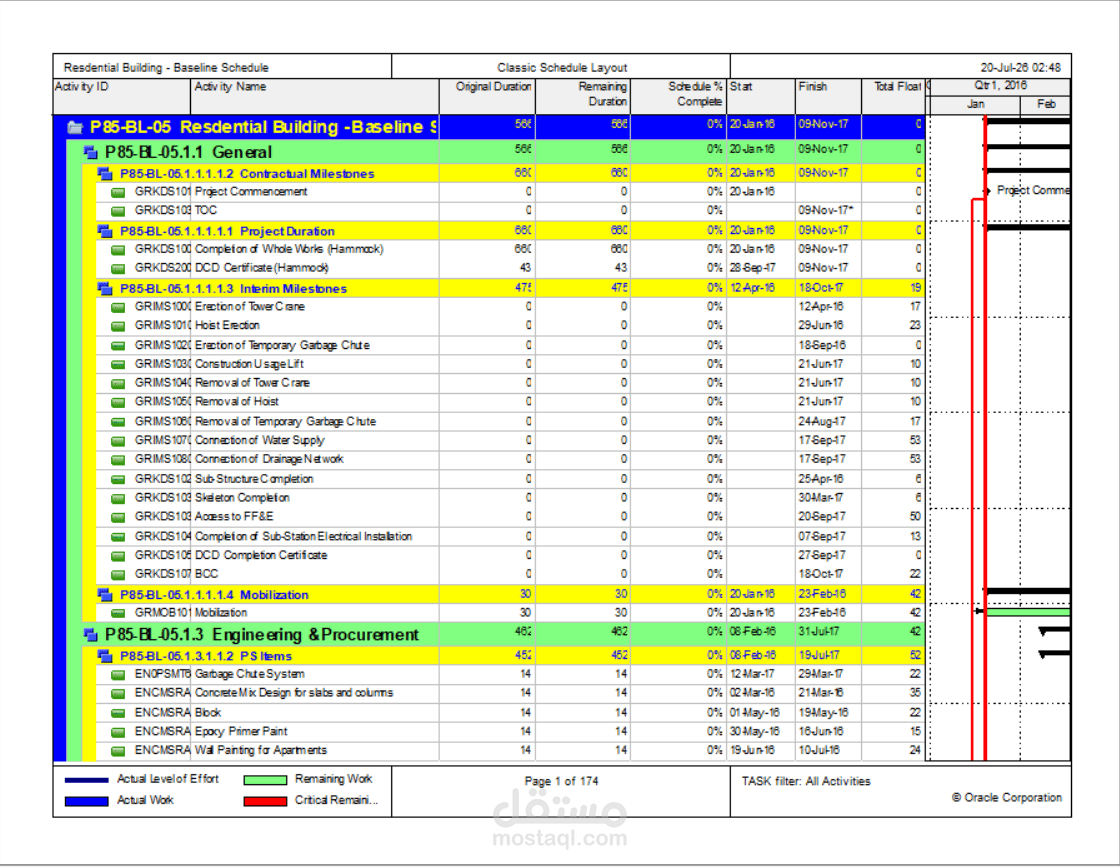The image size is (1120, 867).
Task: Click the blue Actual Work legend swatch
Action: 86,801
